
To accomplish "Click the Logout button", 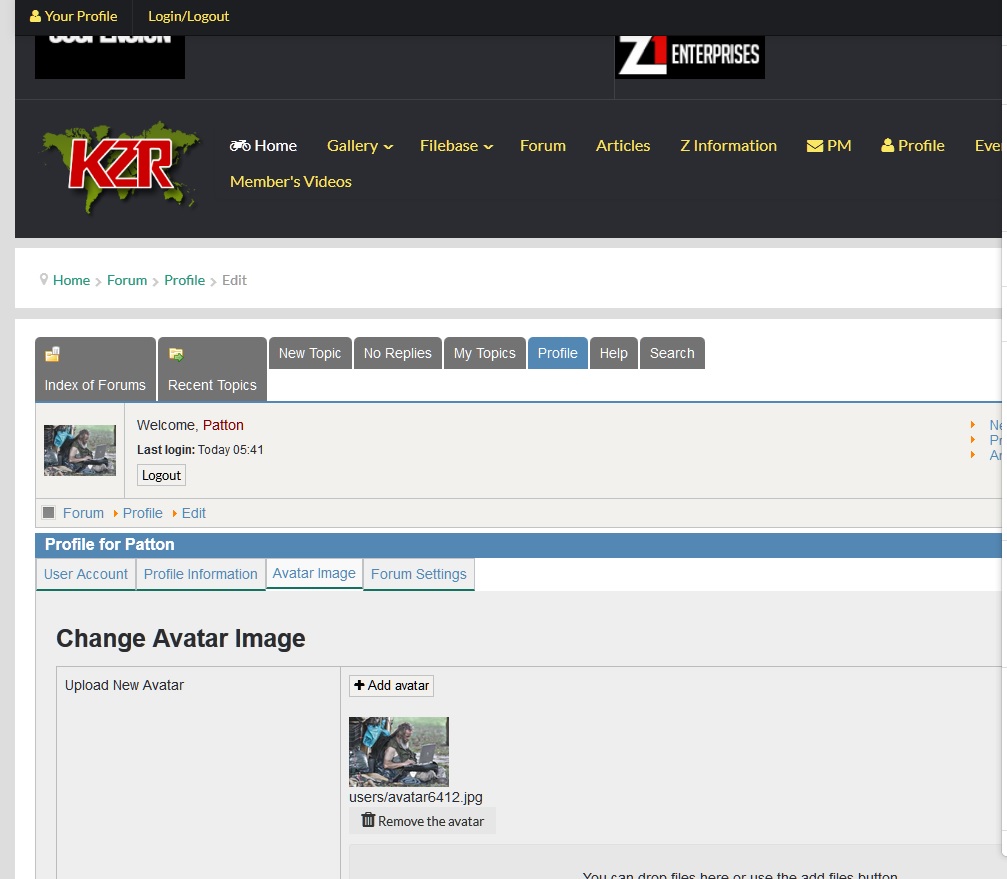I will click(161, 475).
